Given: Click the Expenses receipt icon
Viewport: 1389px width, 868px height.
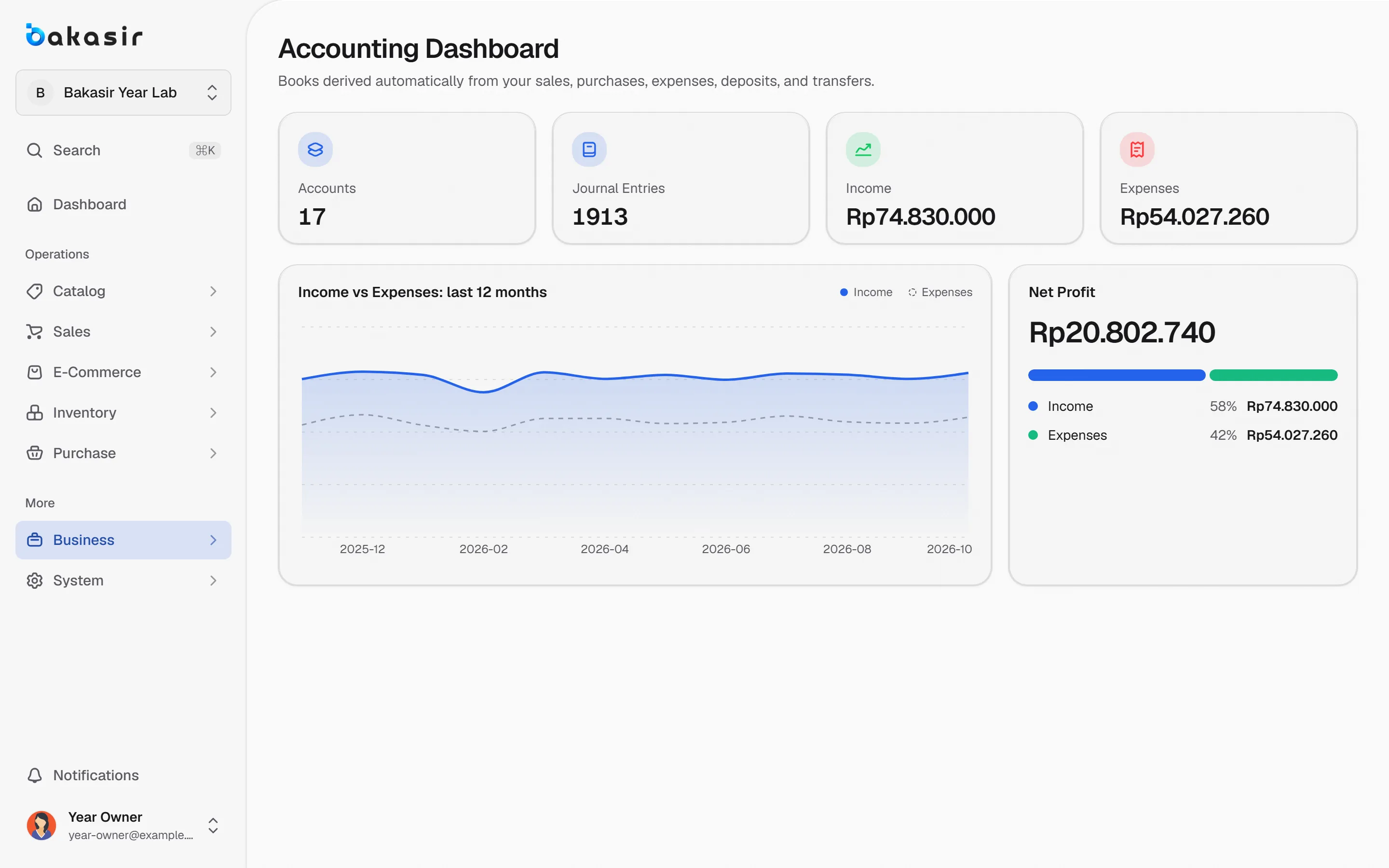Looking at the screenshot, I should tap(1136, 150).
